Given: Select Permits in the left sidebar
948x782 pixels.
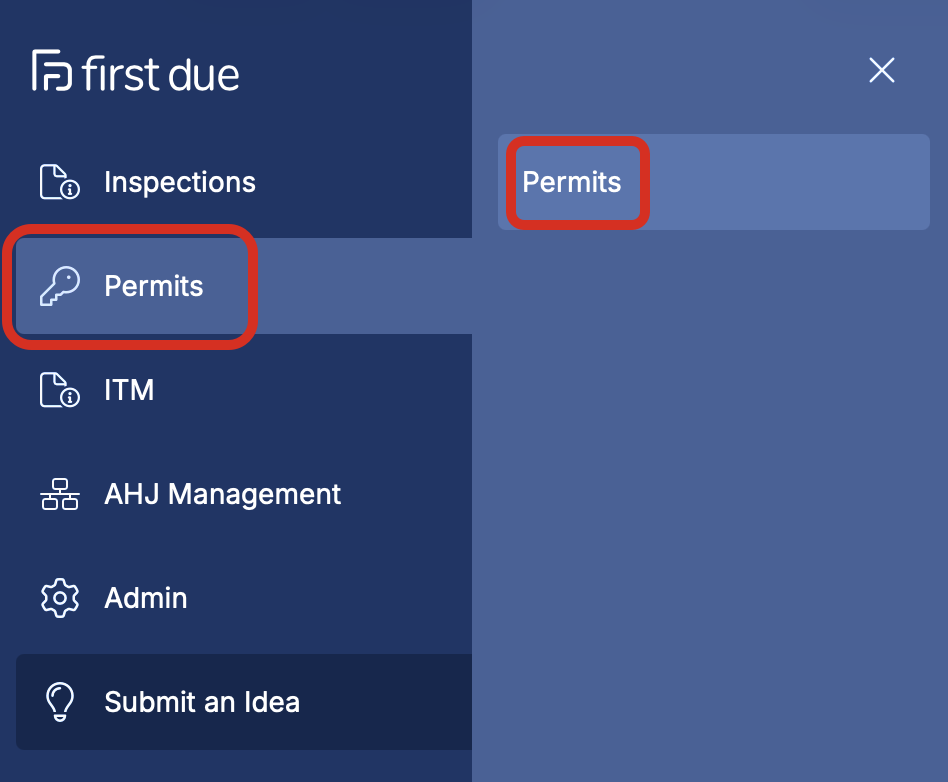Looking at the screenshot, I should 154,286.
